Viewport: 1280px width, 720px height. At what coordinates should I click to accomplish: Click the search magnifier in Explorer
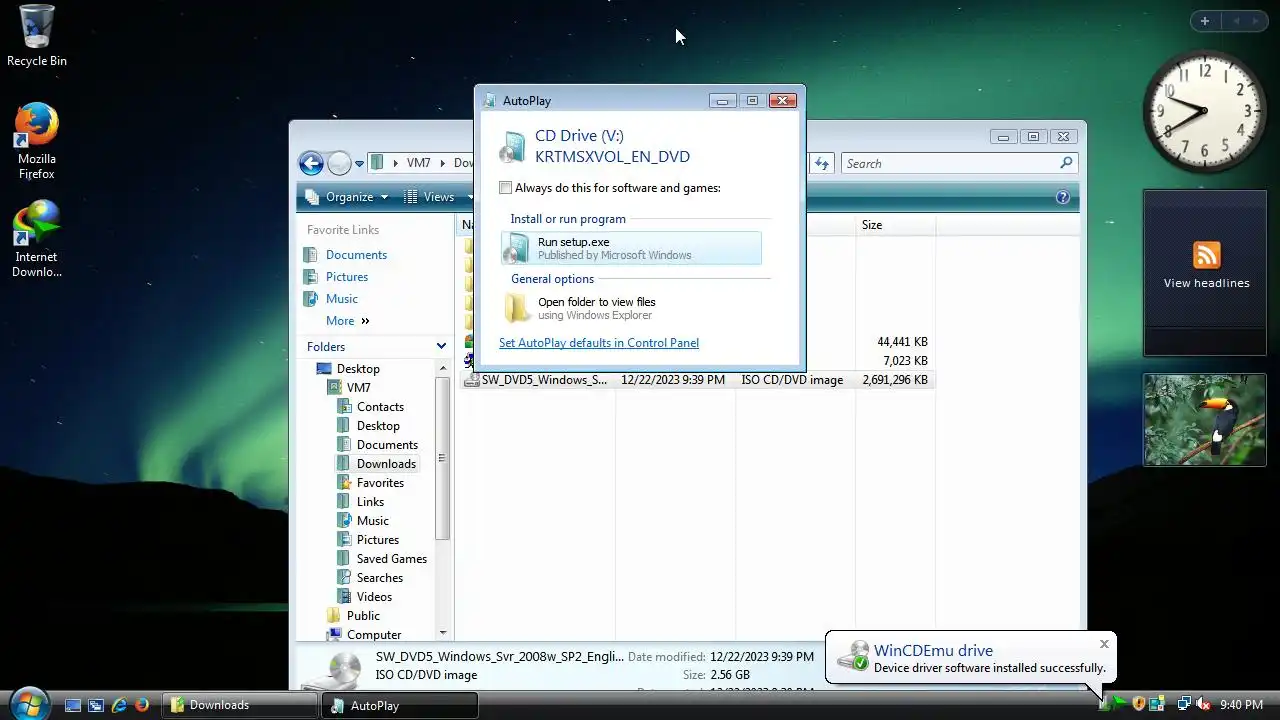click(x=1066, y=163)
